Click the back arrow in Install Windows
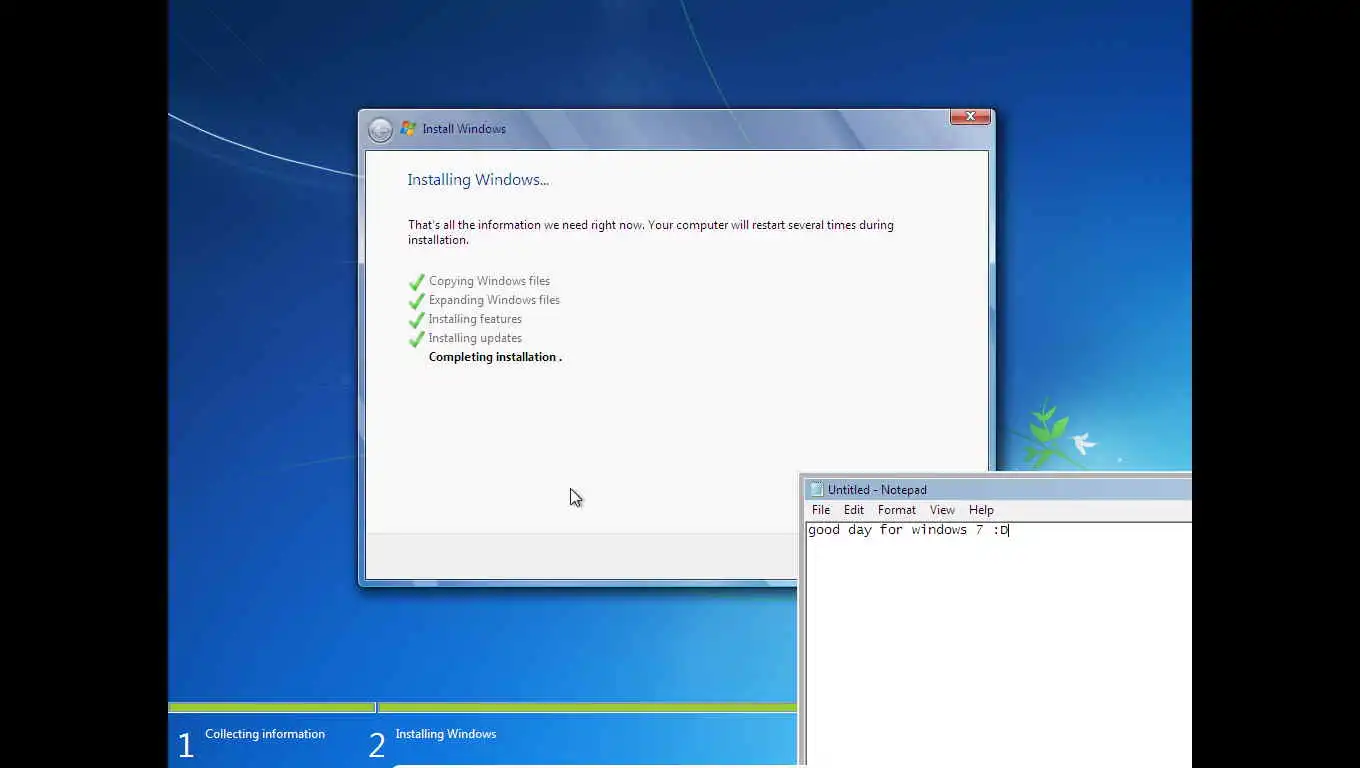The width and height of the screenshot is (1360, 768). (380, 130)
